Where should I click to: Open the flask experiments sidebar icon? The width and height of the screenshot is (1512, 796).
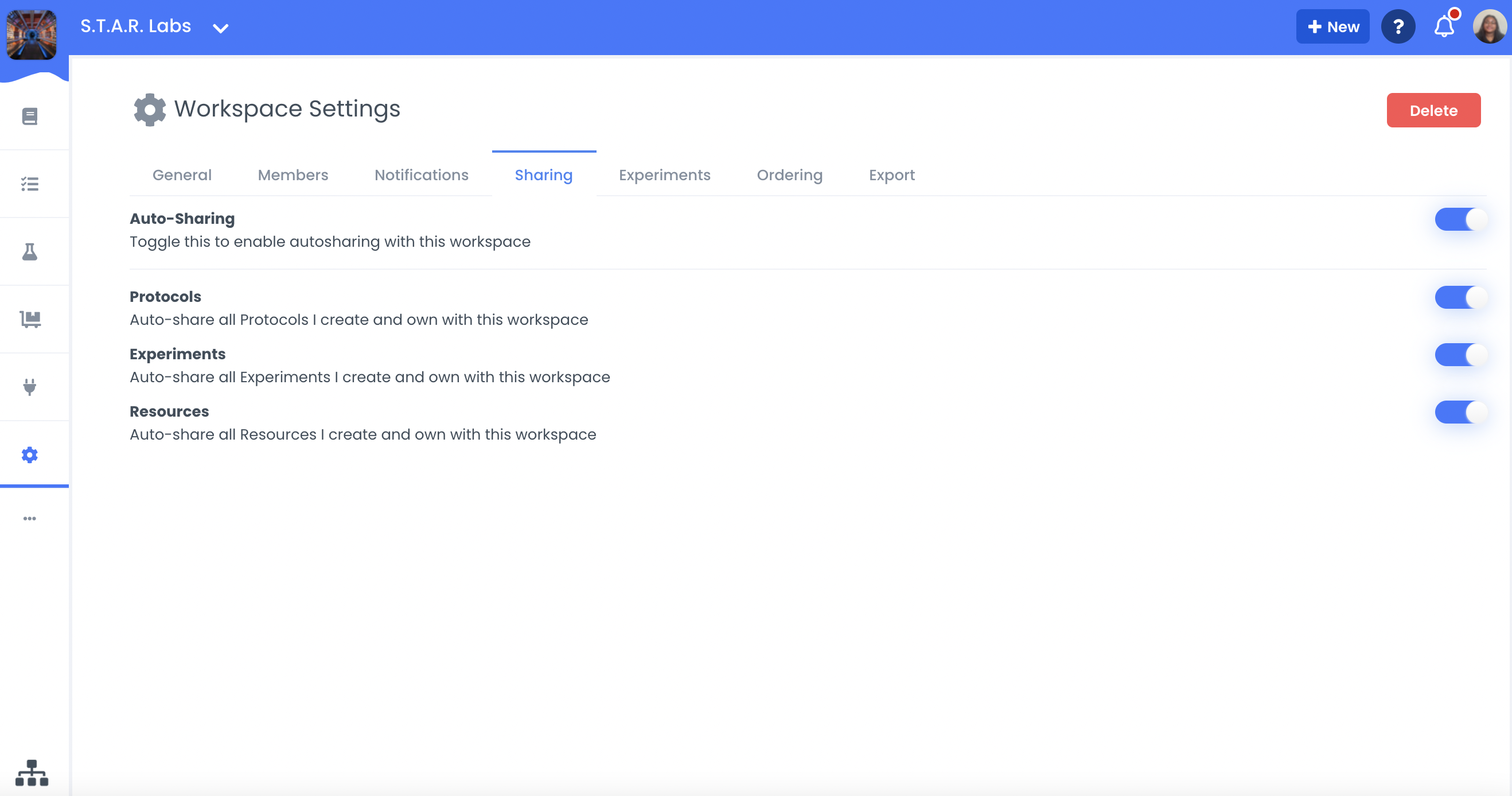(x=30, y=251)
